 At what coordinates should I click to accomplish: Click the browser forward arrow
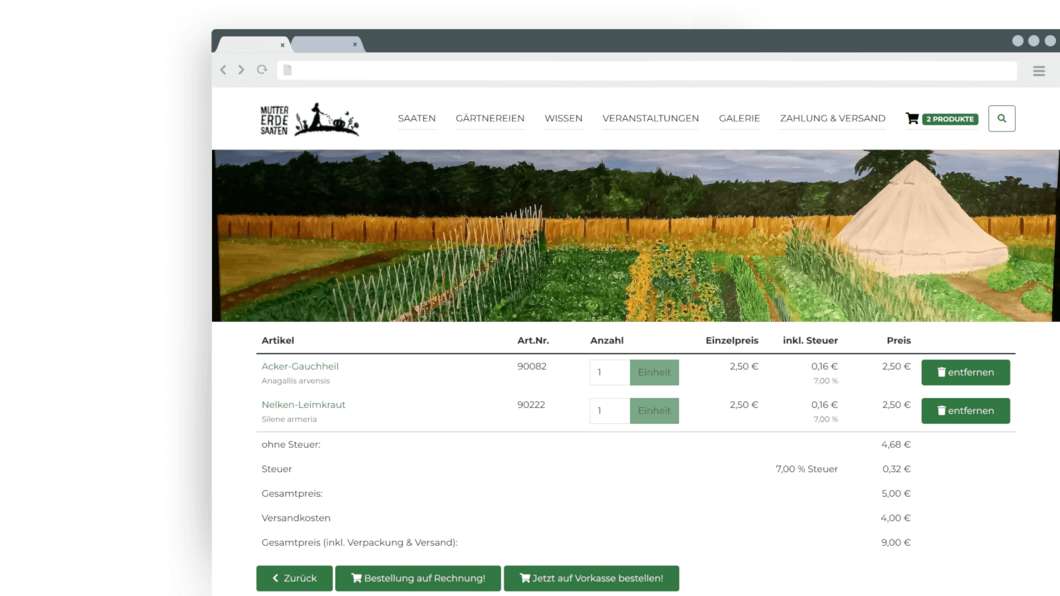tap(242, 70)
